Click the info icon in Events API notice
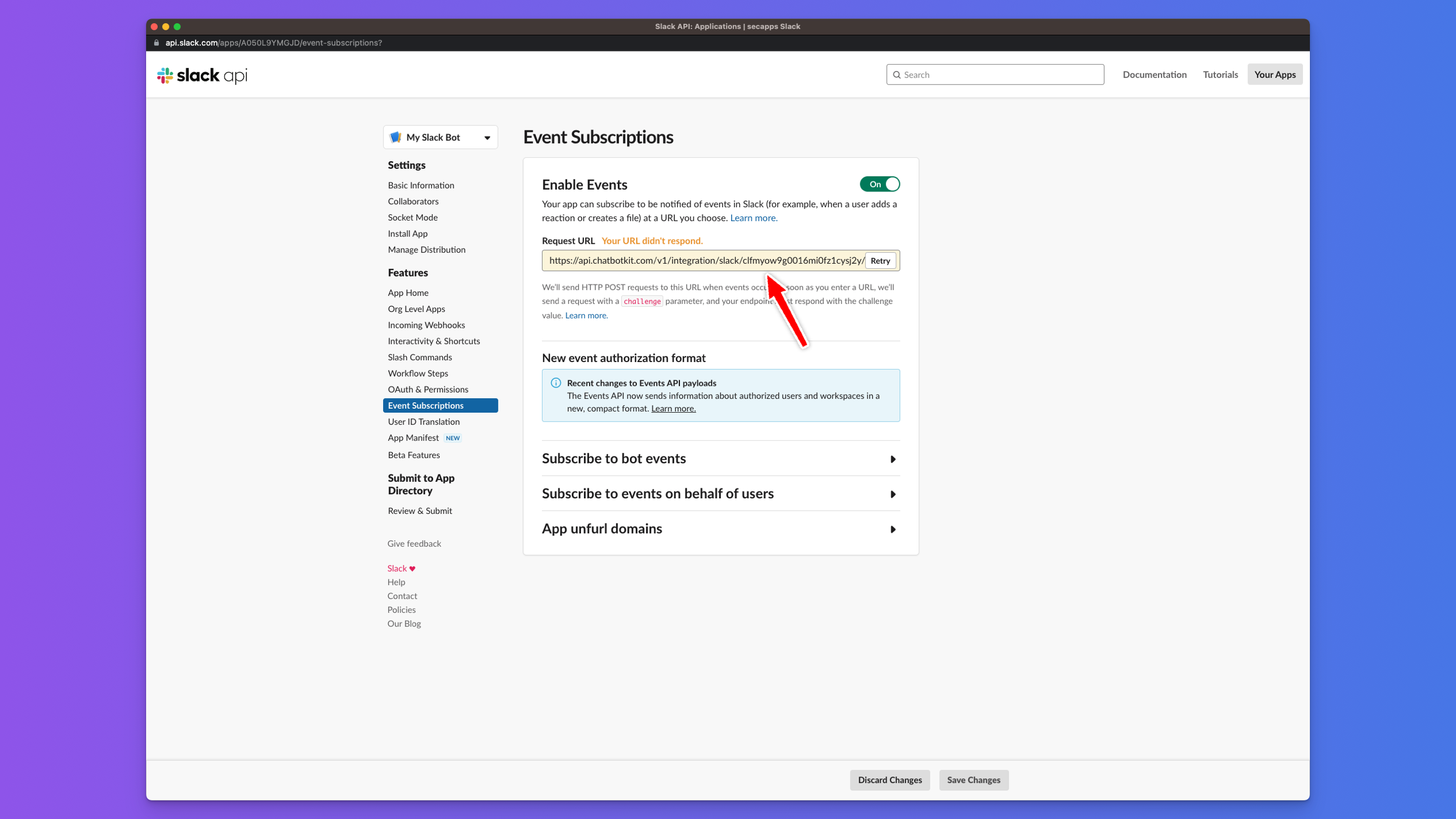 click(556, 383)
